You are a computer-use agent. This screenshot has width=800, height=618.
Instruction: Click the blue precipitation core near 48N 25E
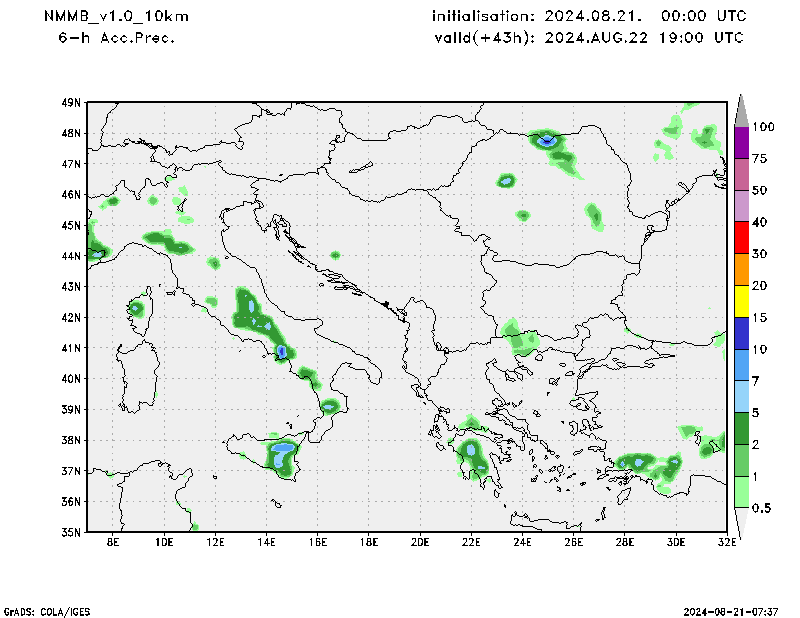click(546, 141)
